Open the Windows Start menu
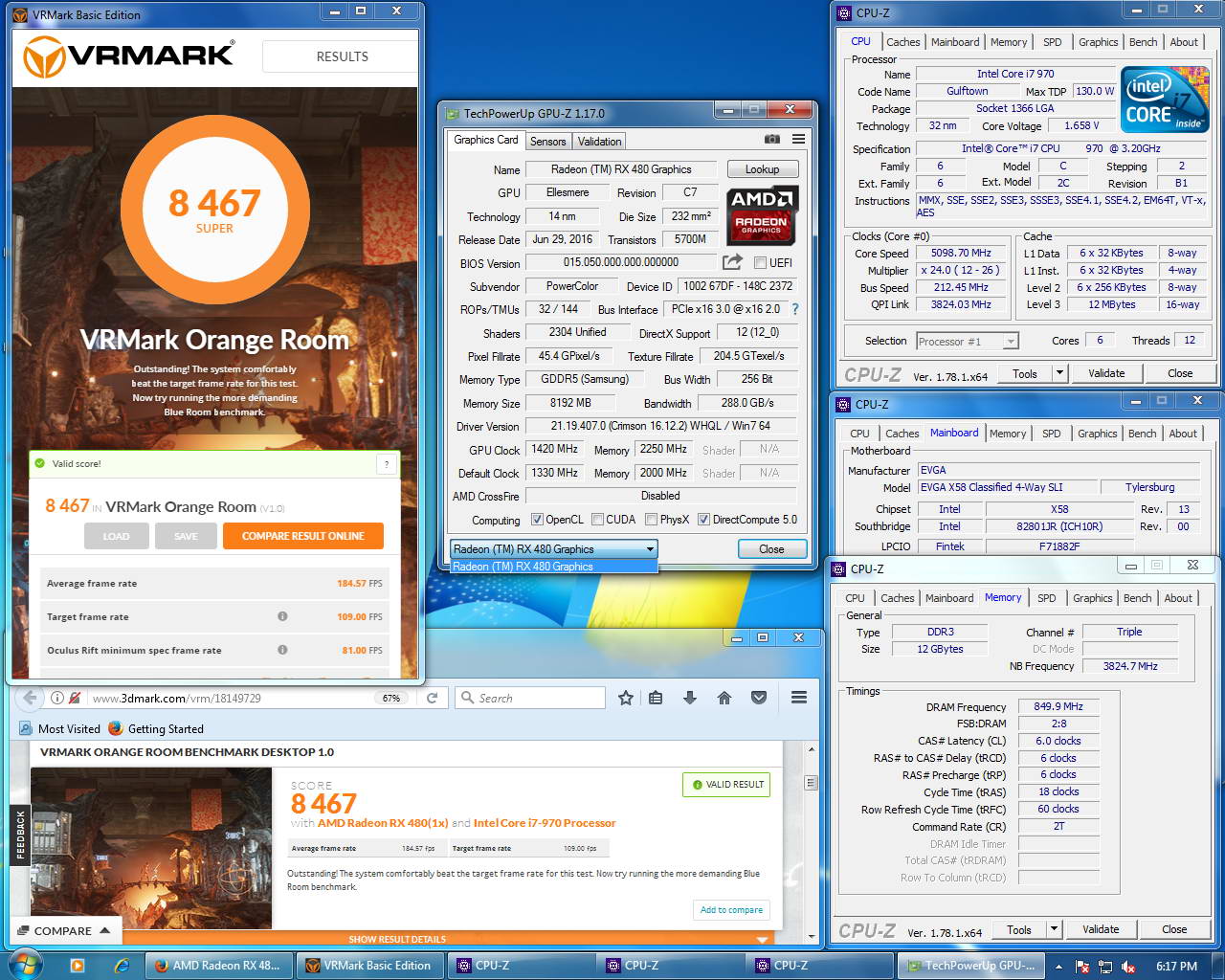The height and width of the screenshot is (980, 1225). click(25, 965)
